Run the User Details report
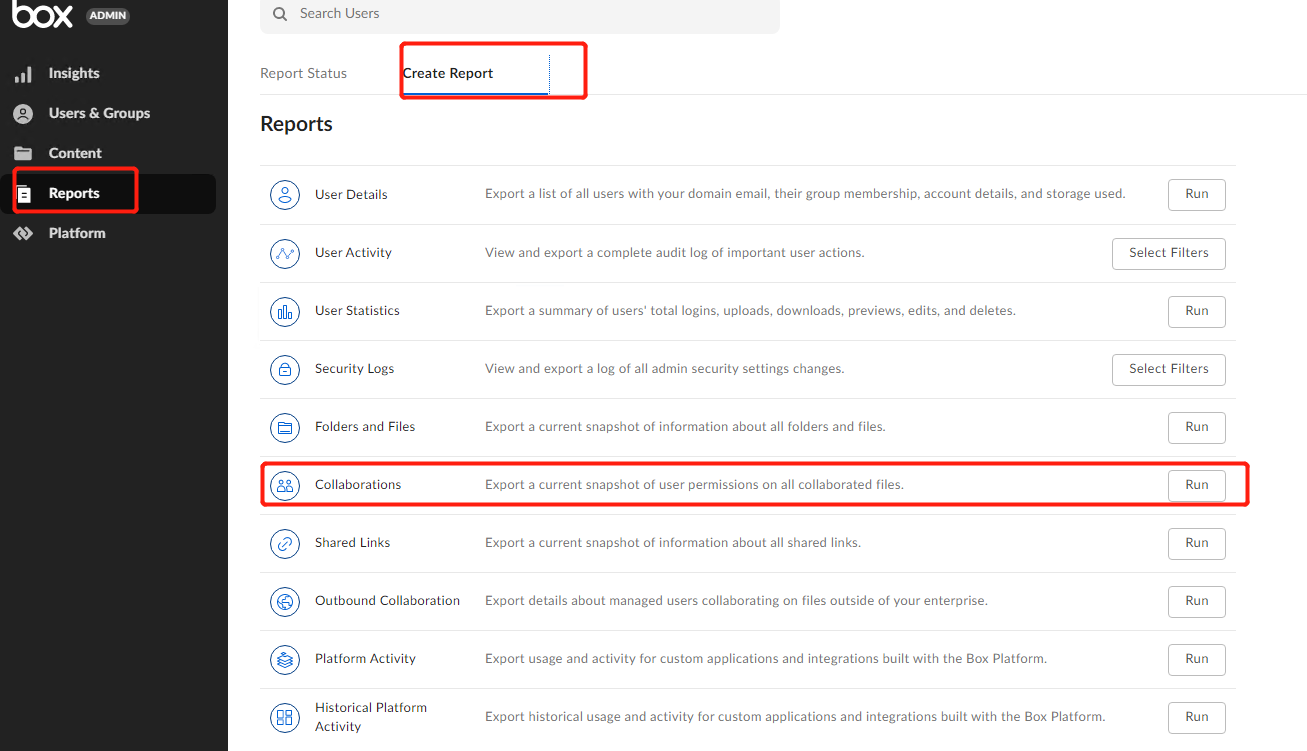The width and height of the screenshot is (1307, 751). [1197, 195]
